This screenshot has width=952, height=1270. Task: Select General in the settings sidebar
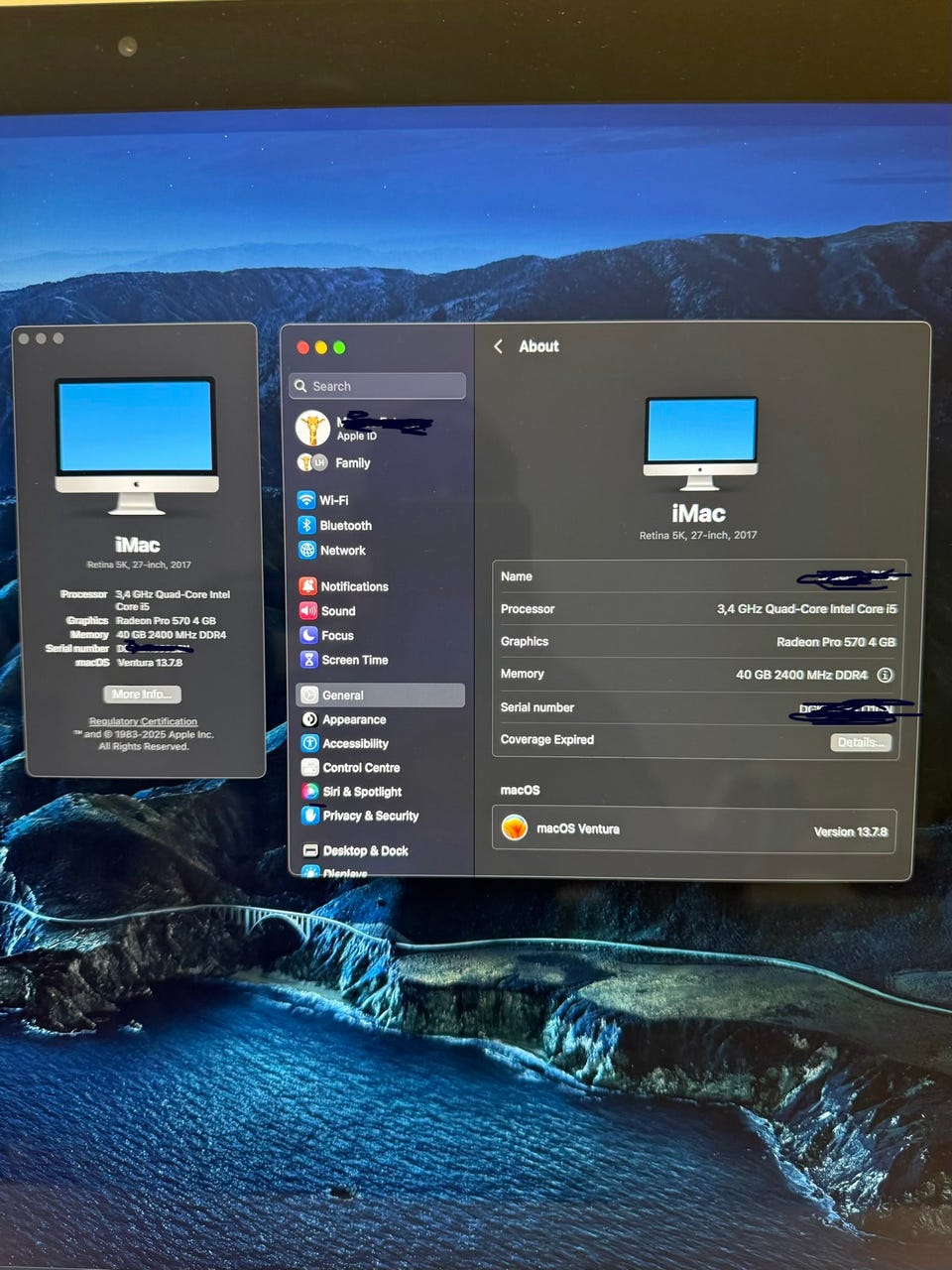tap(381, 696)
